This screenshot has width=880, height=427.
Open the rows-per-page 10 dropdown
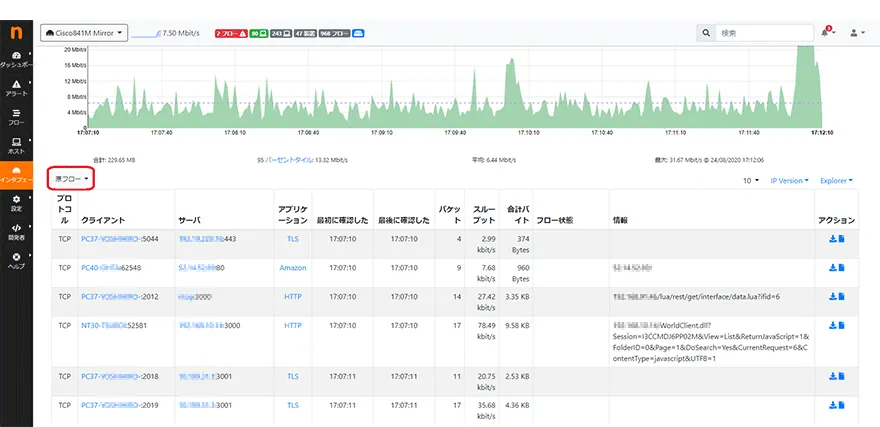click(750, 181)
